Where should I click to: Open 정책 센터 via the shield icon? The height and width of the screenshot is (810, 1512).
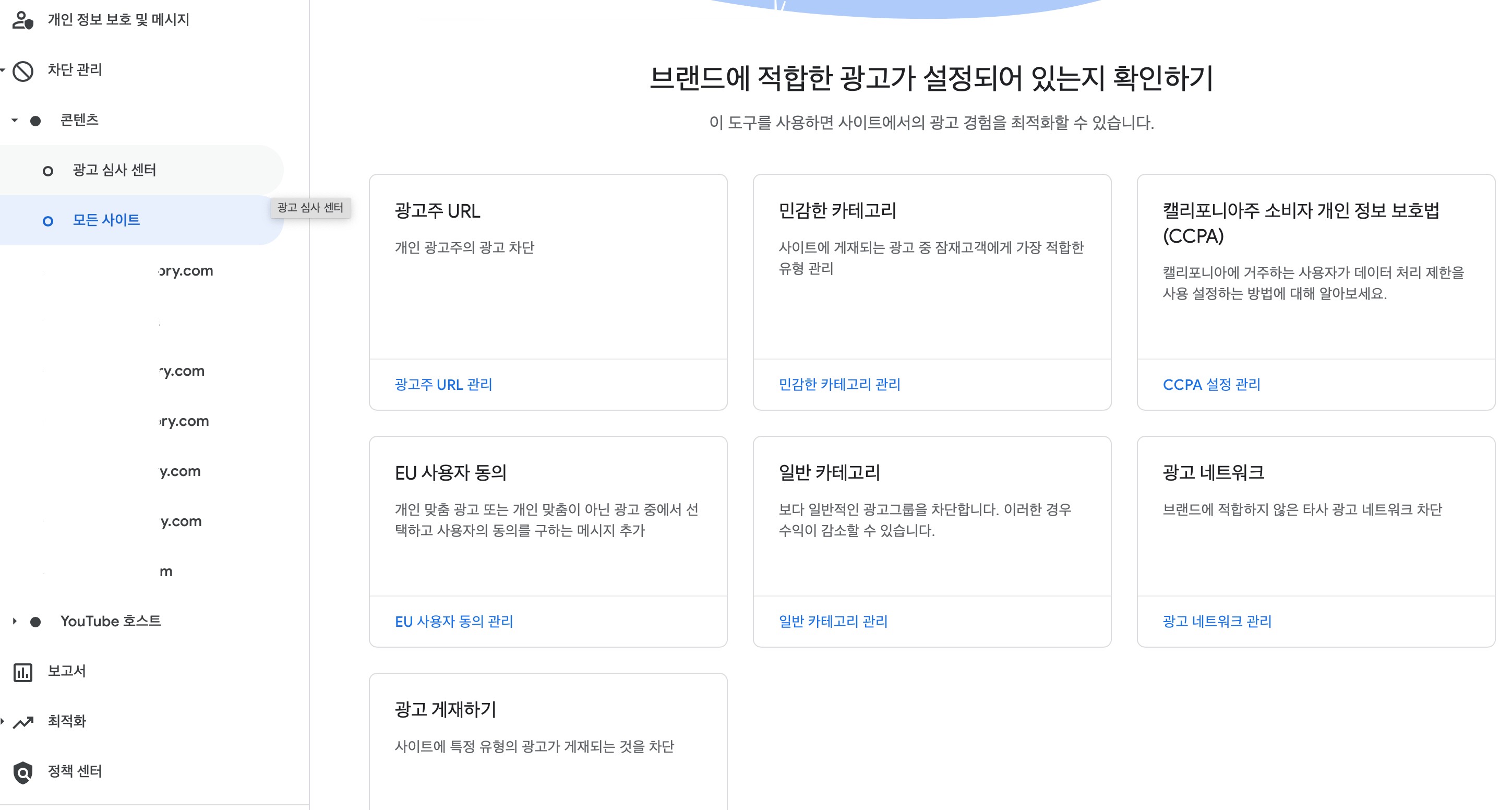[23, 771]
